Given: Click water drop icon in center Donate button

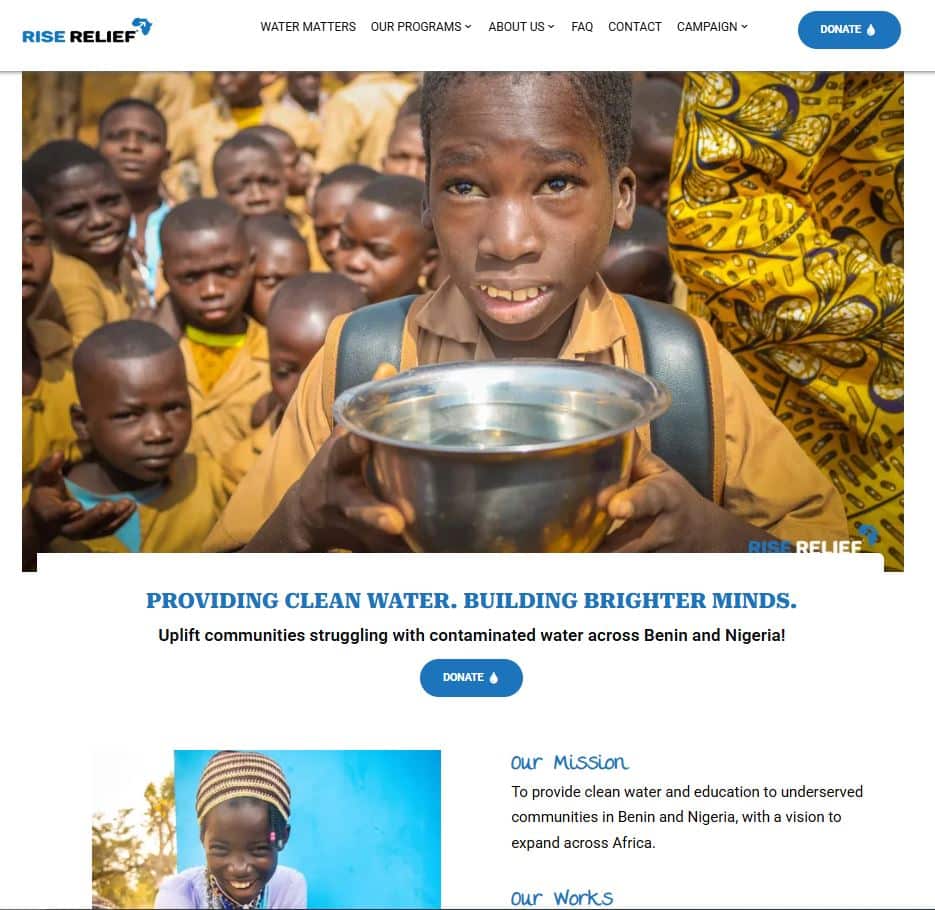Looking at the screenshot, I should (493, 678).
